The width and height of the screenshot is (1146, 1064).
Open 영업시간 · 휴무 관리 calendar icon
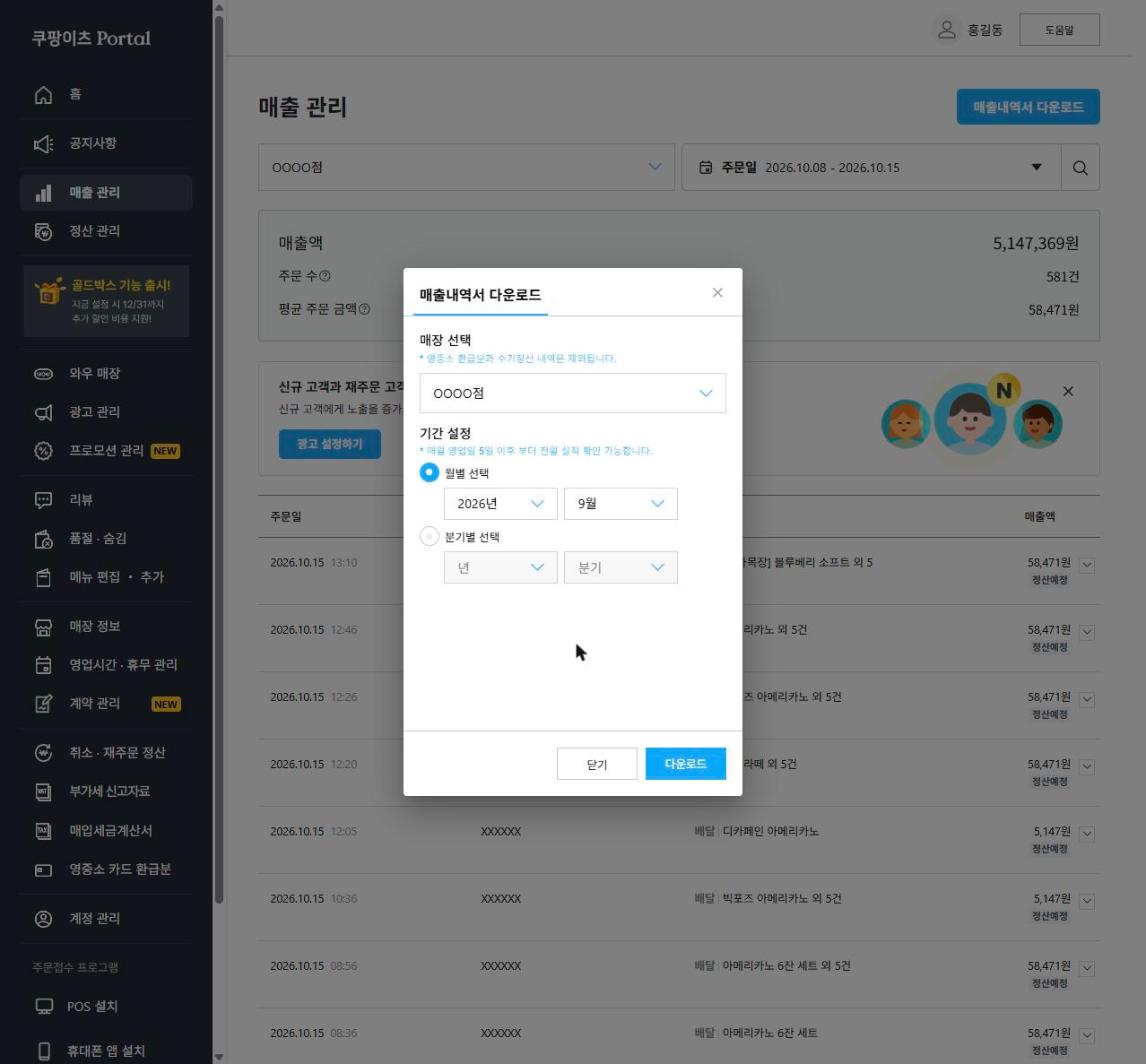44,665
